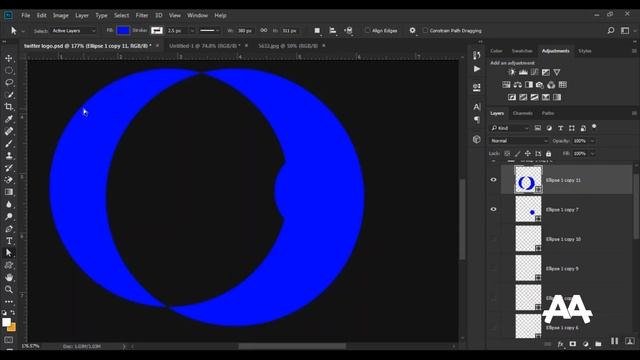Select the Brush tool

tap(9, 144)
